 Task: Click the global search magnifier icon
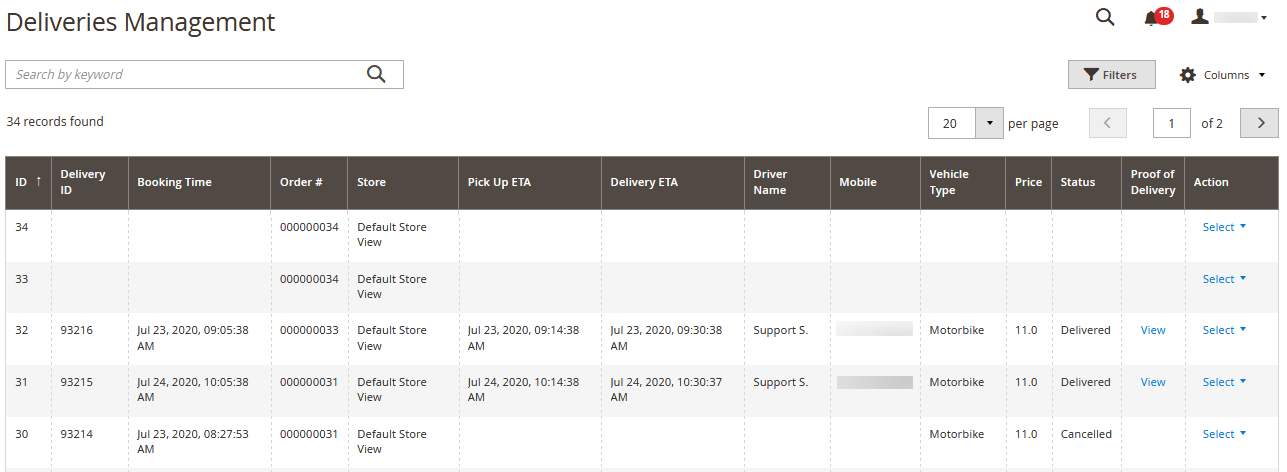pyautogui.click(x=1105, y=17)
